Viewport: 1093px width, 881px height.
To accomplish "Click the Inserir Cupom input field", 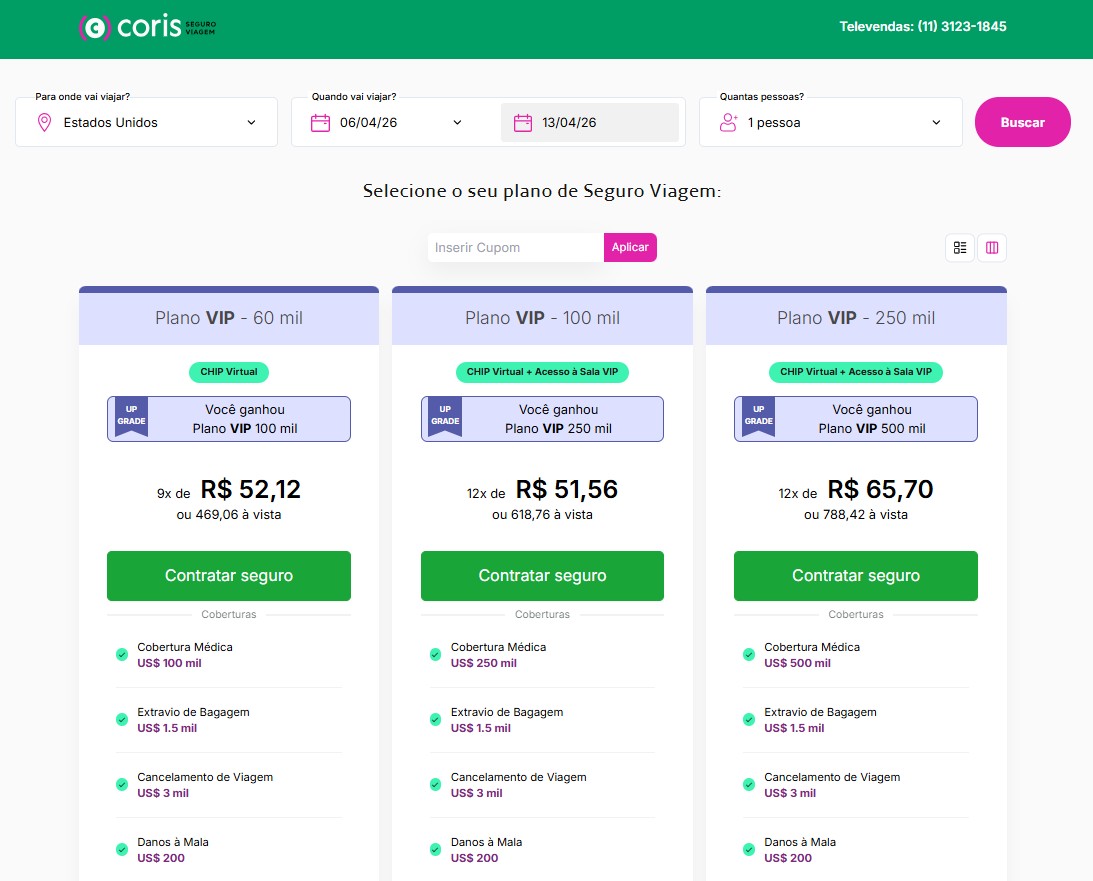I will point(515,247).
